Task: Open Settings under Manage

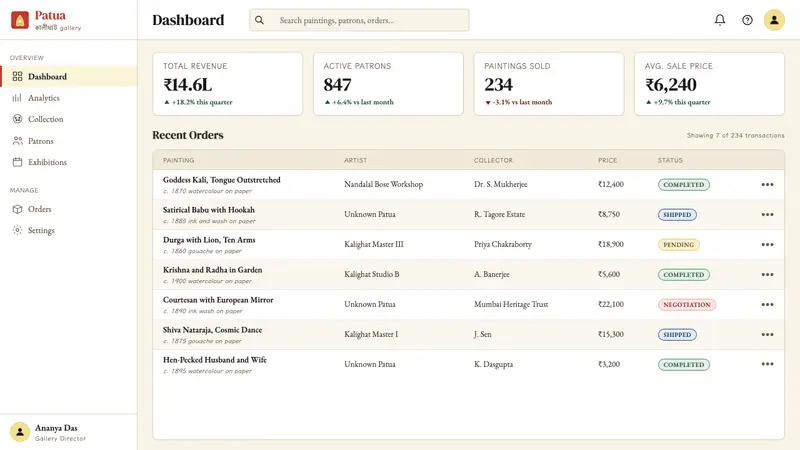Action: (68, 230)
